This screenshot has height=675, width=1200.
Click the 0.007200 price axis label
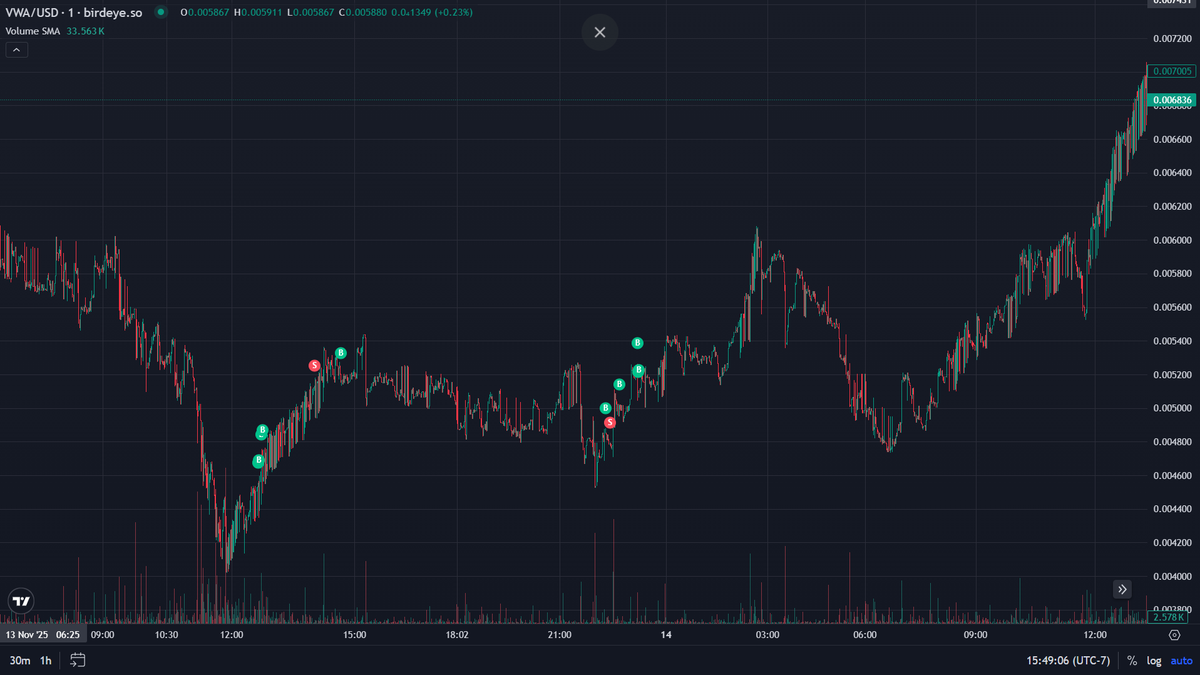click(1171, 38)
